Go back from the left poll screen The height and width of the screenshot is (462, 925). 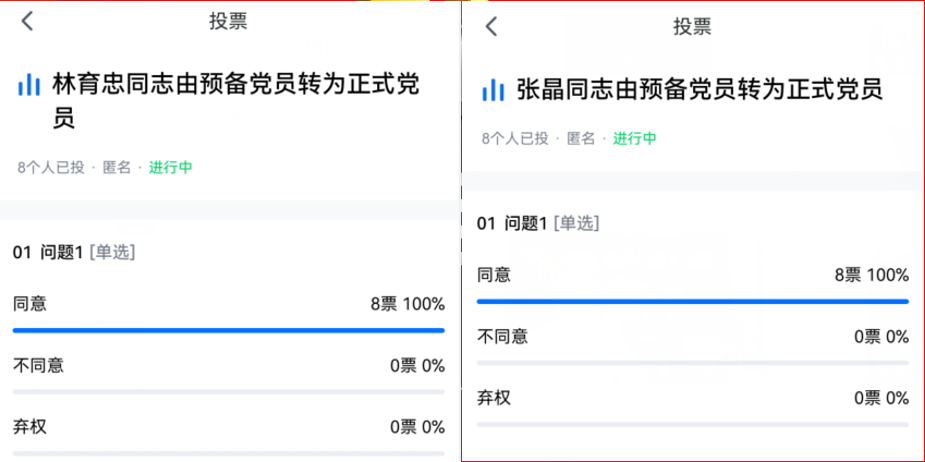27,21
